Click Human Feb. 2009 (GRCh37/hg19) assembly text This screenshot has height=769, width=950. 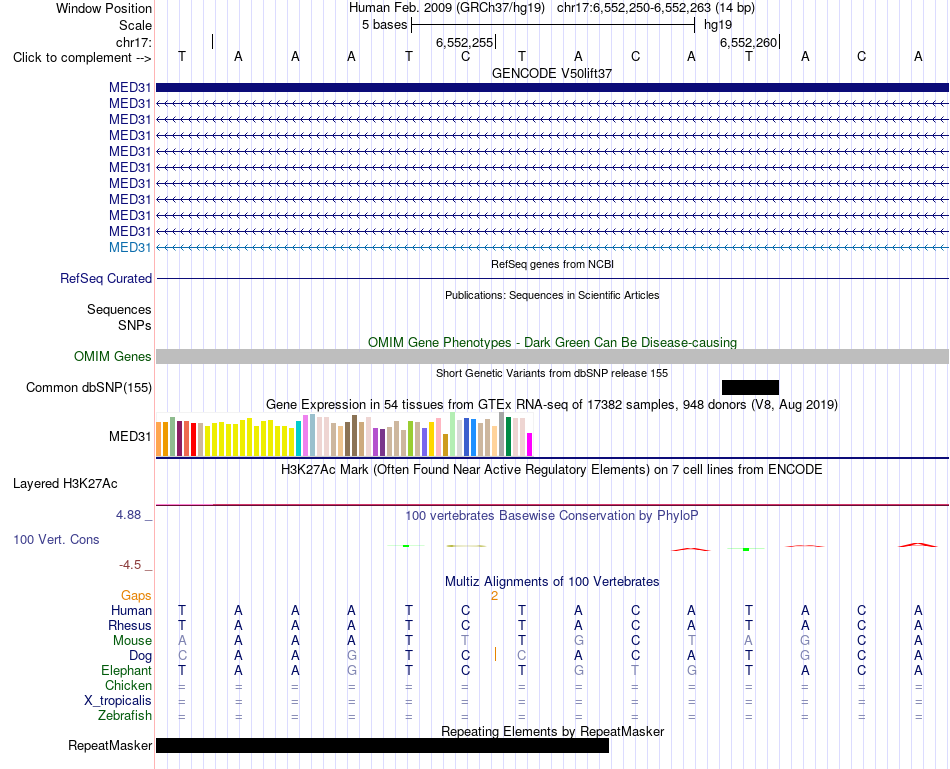447,8
